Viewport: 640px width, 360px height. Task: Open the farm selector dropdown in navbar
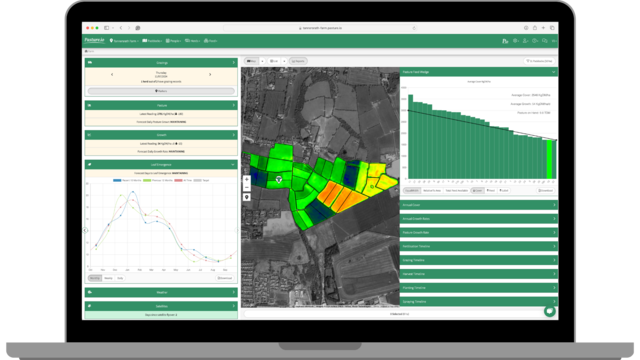pyautogui.click(x=124, y=41)
